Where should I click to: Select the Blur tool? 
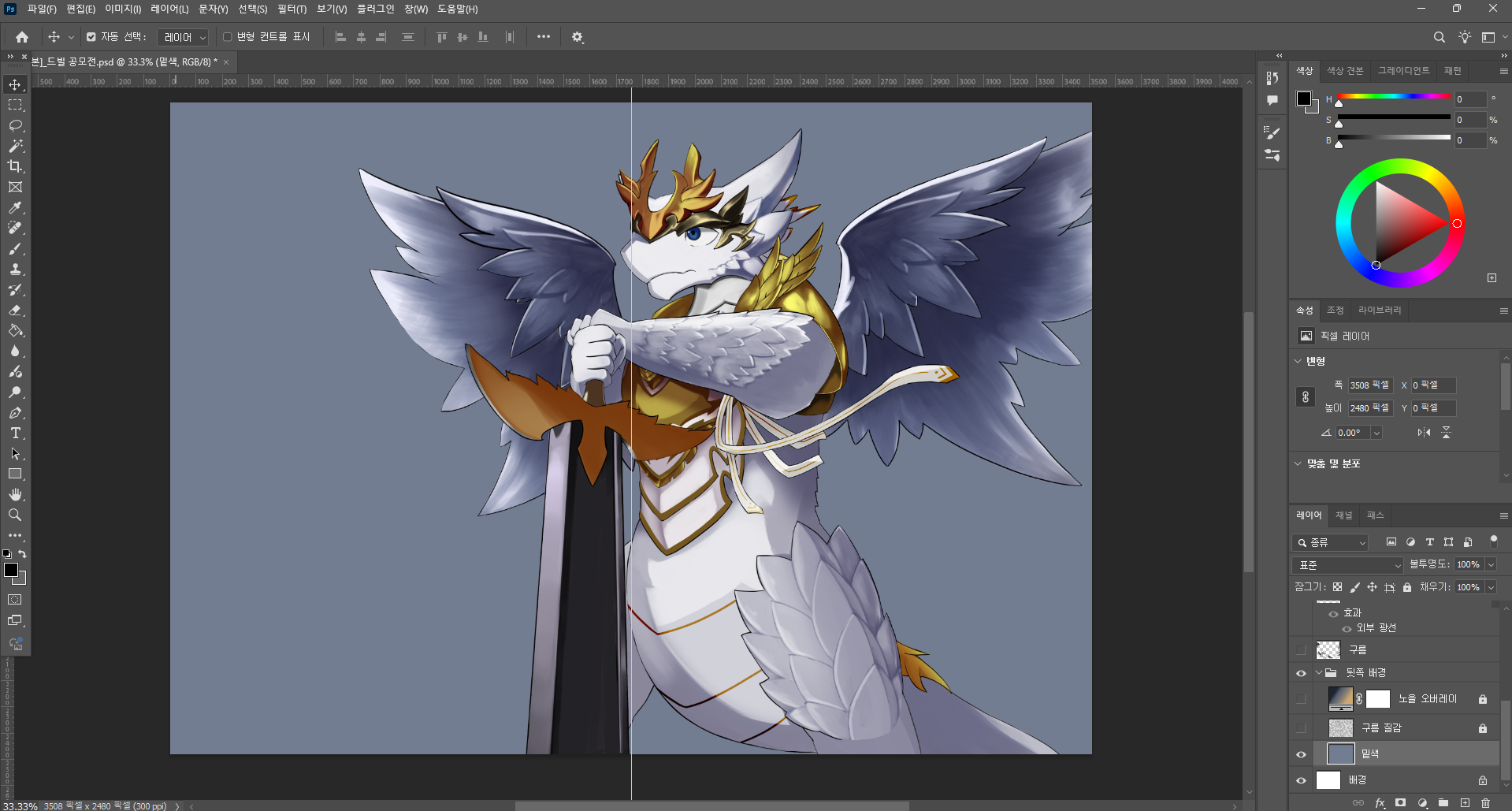pyautogui.click(x=15, y=351)
